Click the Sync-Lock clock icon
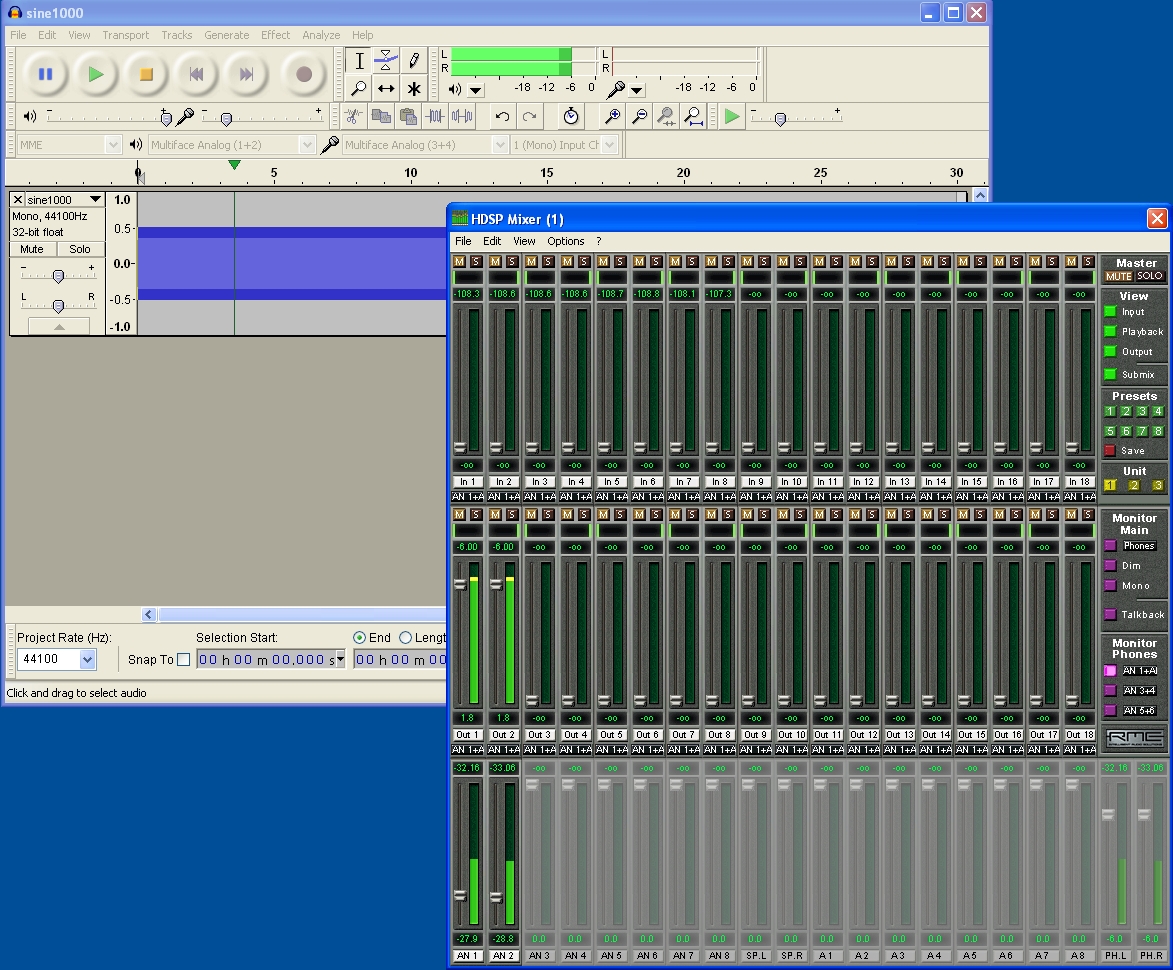This screenshot has height=970, width=1173. pyautogui.click(x=571, y=116)
